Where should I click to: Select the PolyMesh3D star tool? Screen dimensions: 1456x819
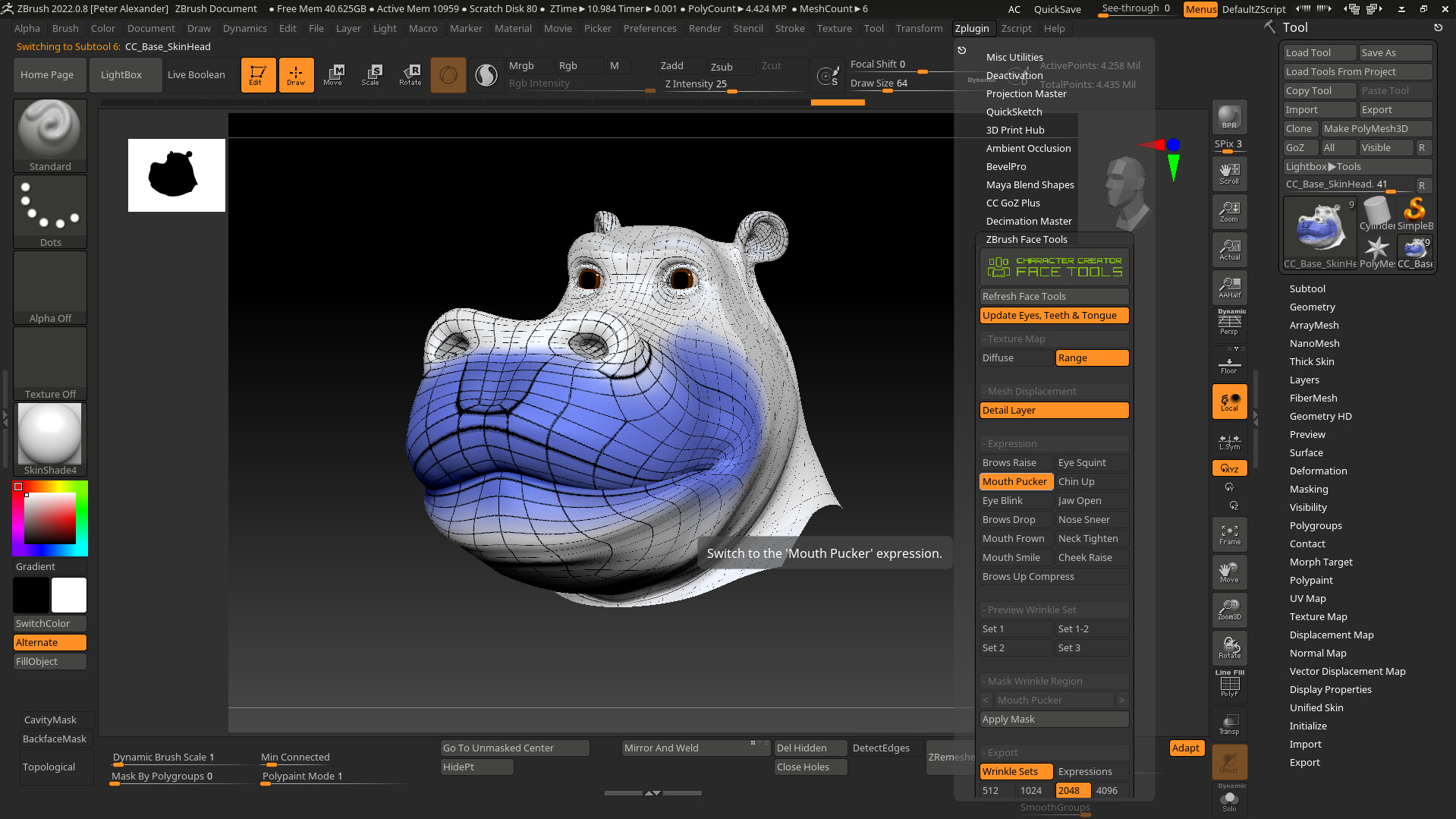coord(1377,253)
